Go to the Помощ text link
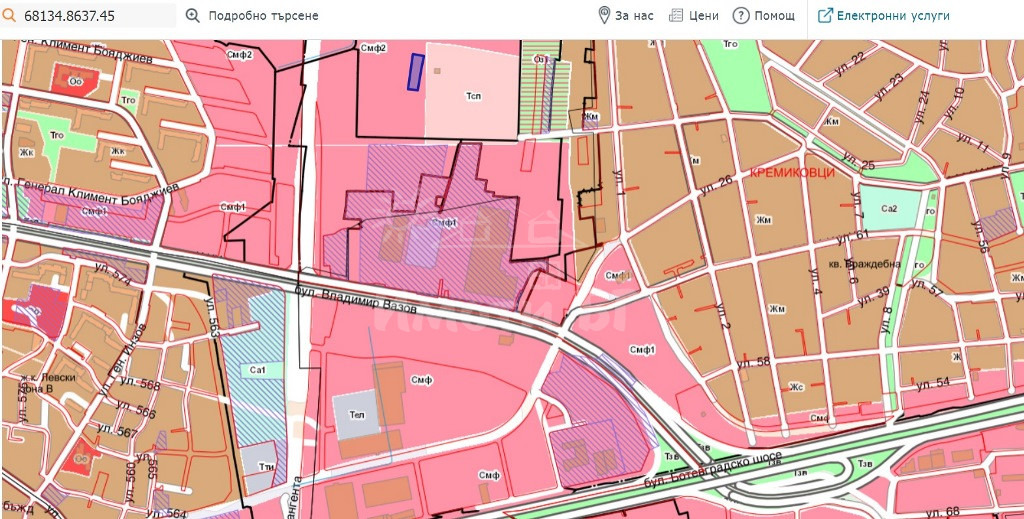The height and width of the screenshot is (519, 1024). point(775,16)
